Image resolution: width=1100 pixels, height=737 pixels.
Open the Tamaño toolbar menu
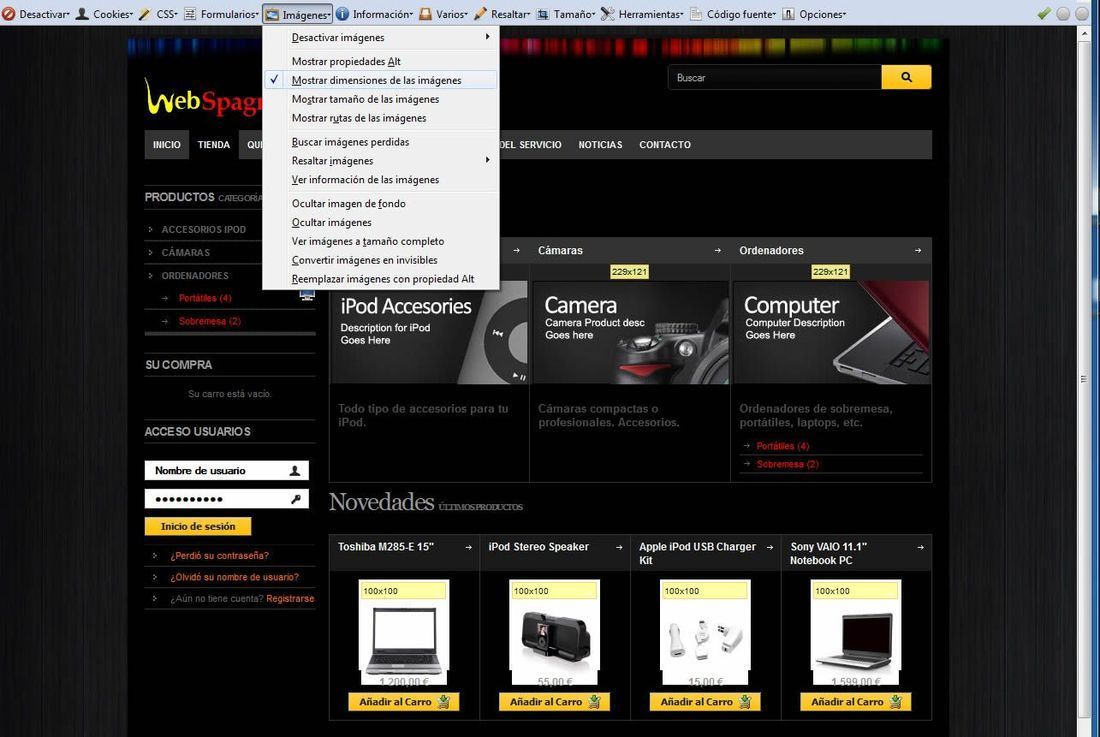click(x=565, y=14)
